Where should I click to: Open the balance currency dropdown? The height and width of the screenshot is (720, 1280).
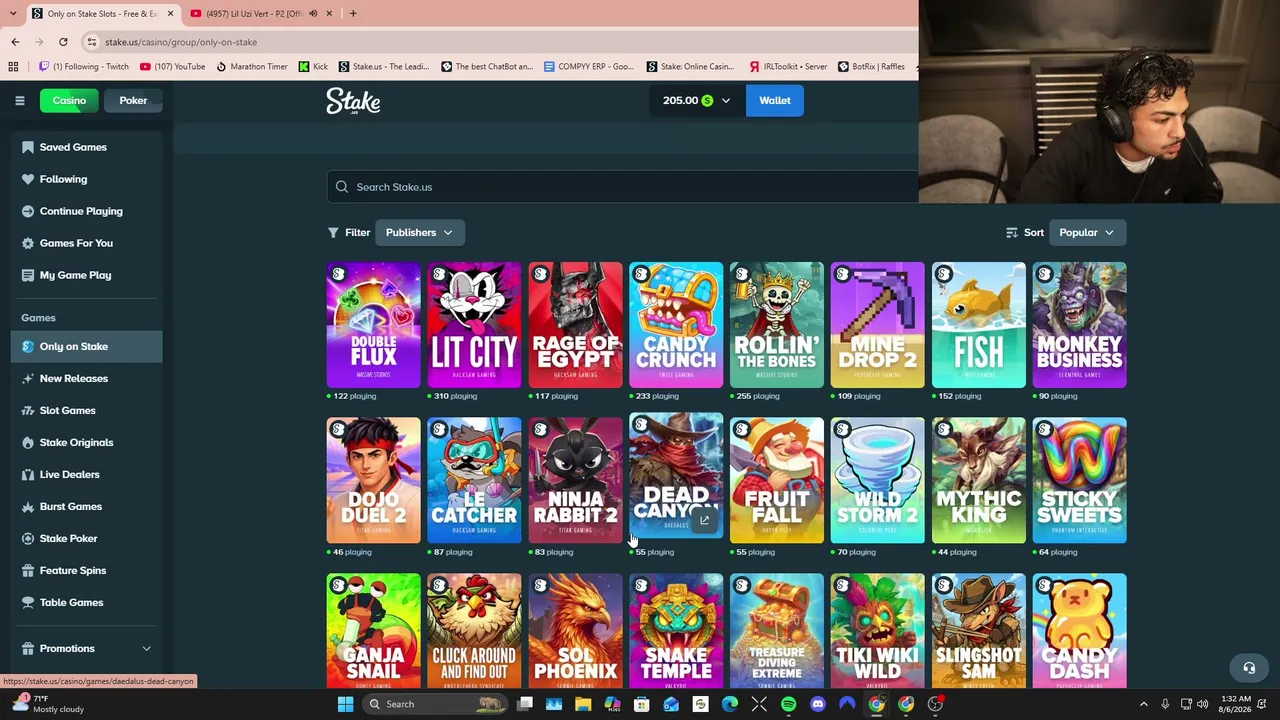click(x=696, y=100)
